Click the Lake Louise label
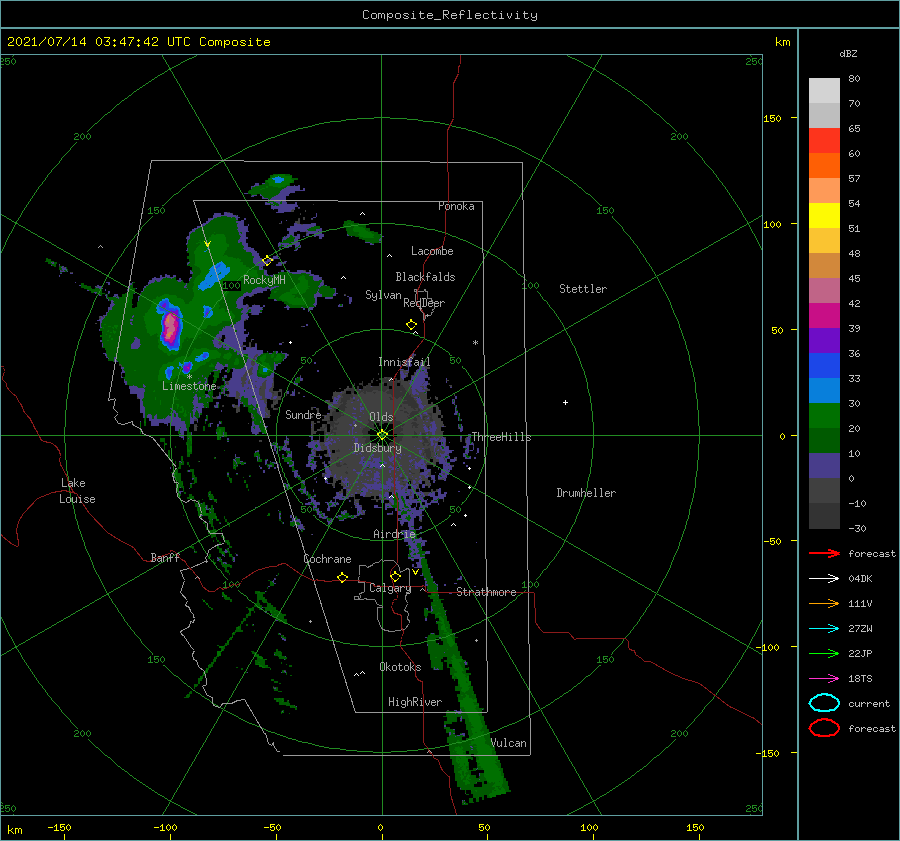The height and width of the screenshot is (841, 900). tap(77, 491)
